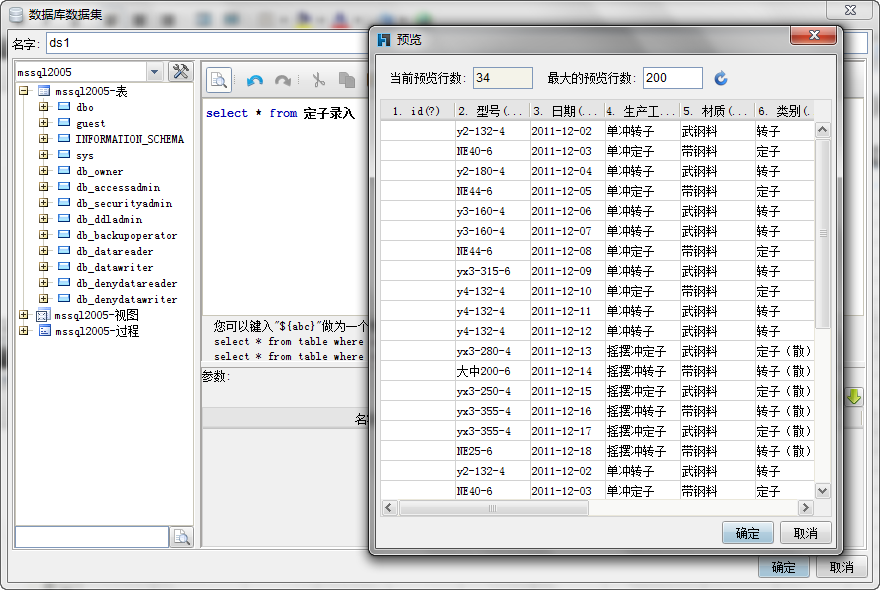The width and height of the screenshot is (880, 590).
Task: Click the date cell 2011-12-06
Action: click(567, 211)
